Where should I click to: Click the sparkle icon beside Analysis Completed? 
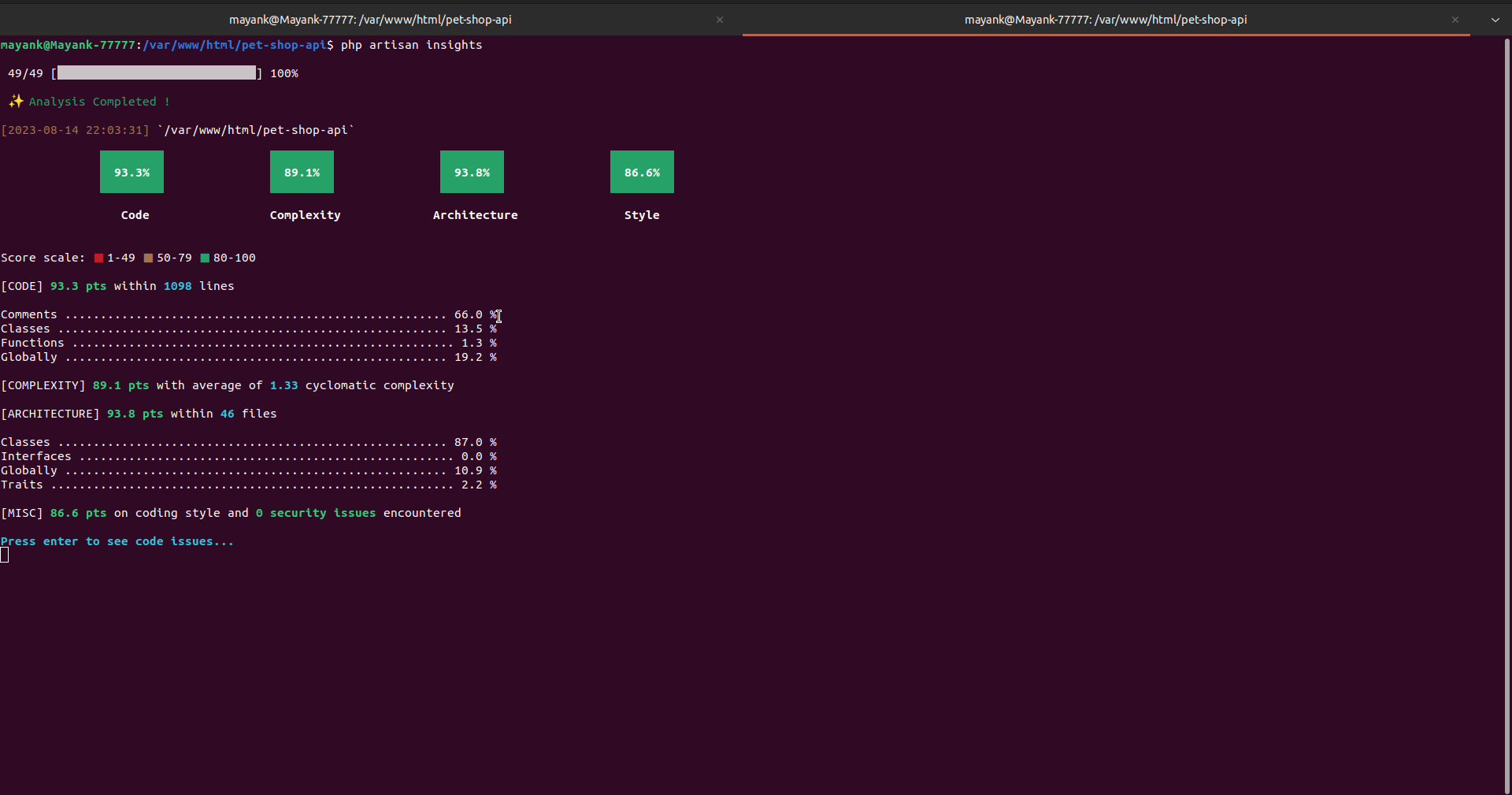[15, 101]
